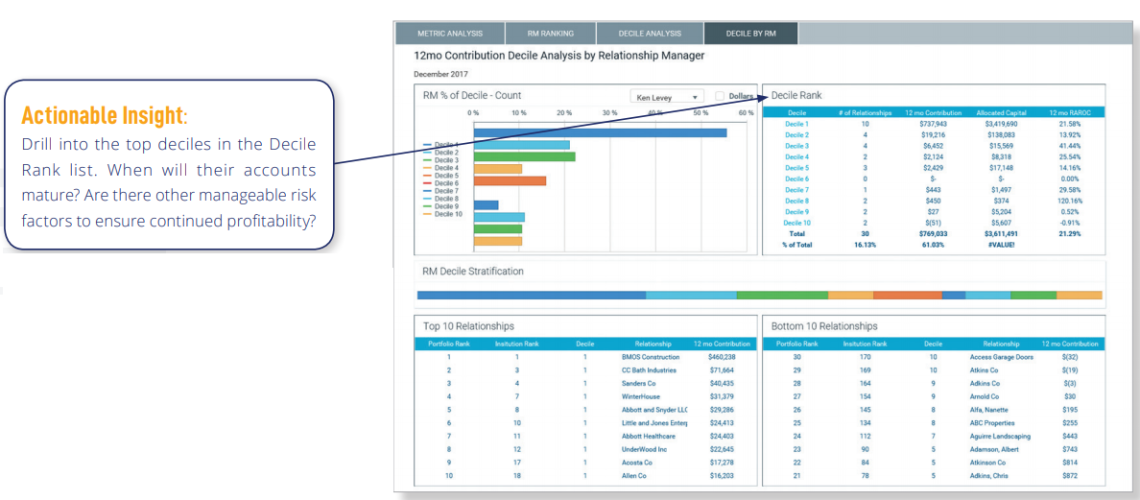Click the leftmost blue stratification bar segment
Screen dimensions: 1140x500
point(530,295)
